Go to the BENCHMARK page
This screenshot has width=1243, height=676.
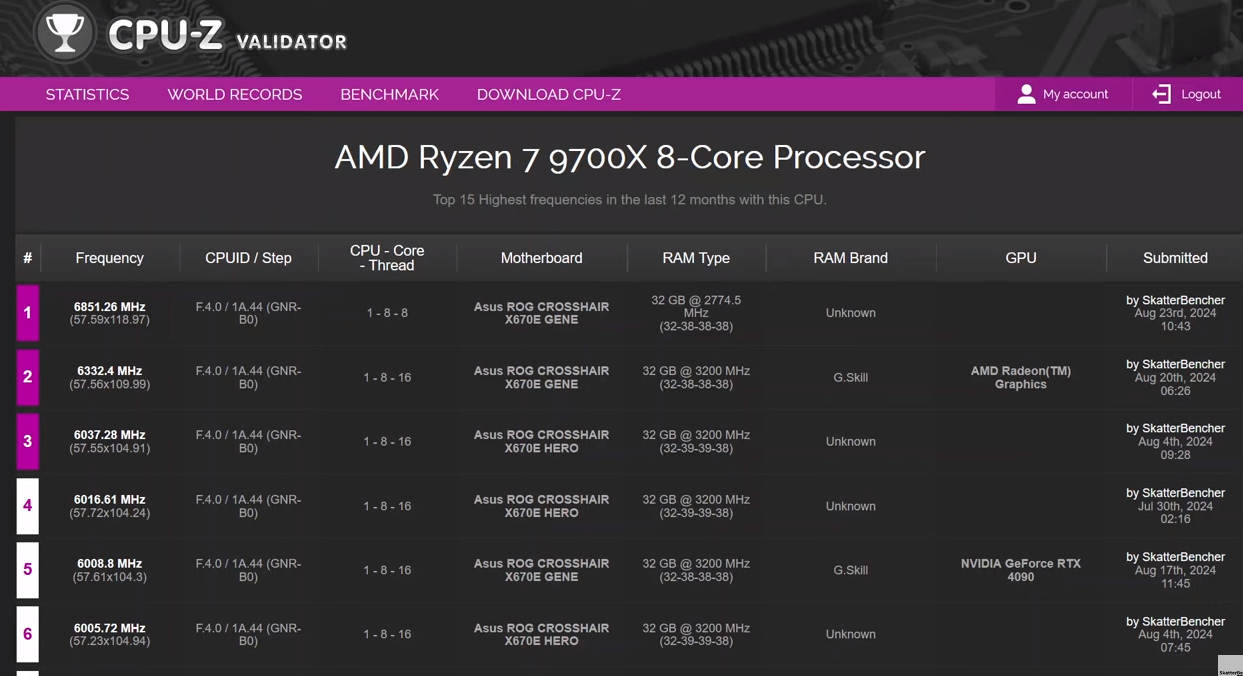(389, 94)
